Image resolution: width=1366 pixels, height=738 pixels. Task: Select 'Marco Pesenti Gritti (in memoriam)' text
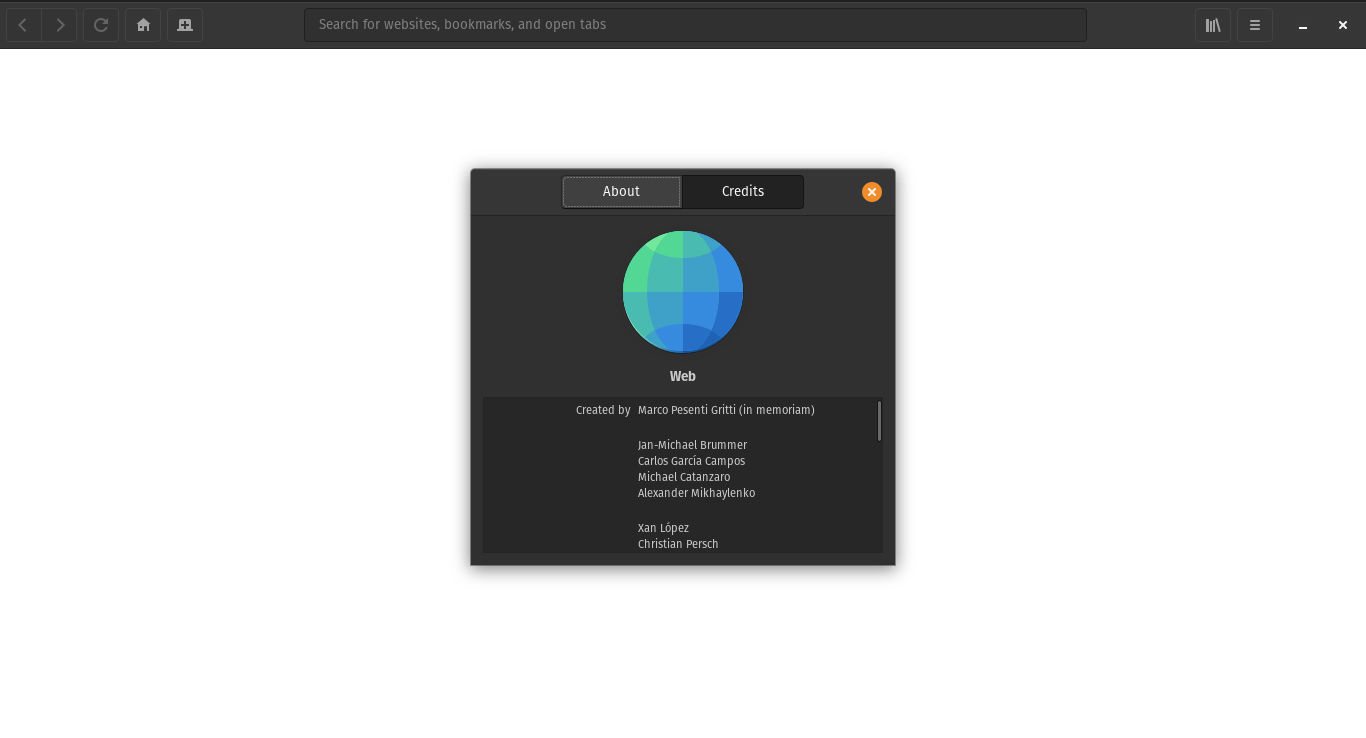[x=726, y=410]
